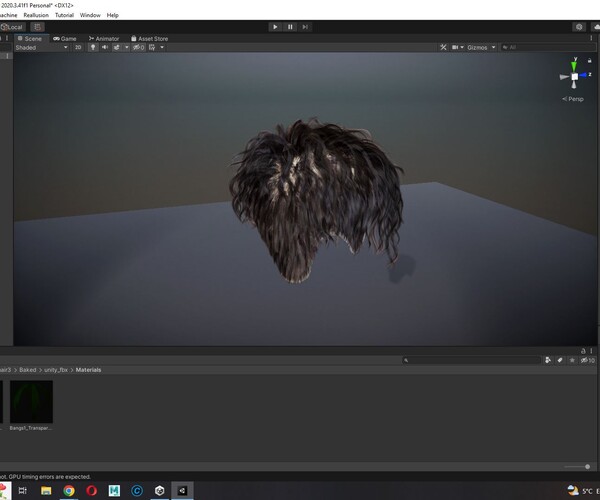Toggle hidden packages visibility icon in Project panel
Screen dimensions: 600x500
pyautogui.click(x=587, y=360)
